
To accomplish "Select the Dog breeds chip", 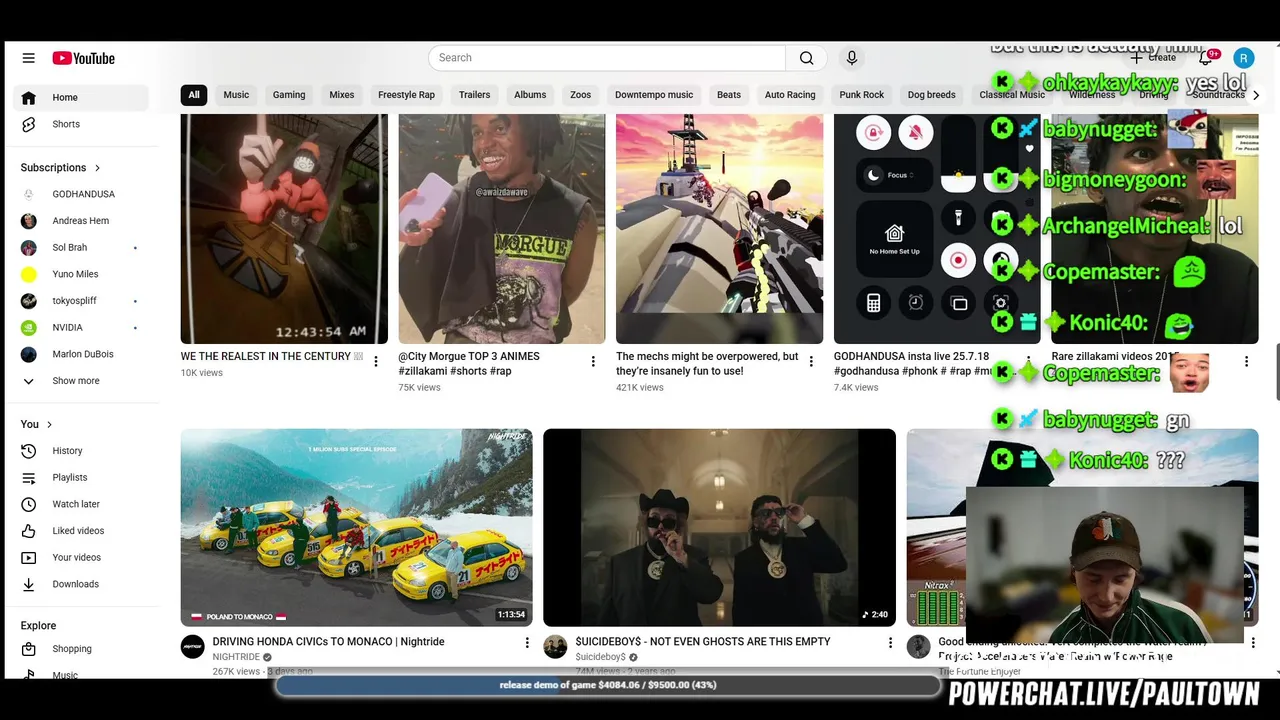I will [932, 95].
